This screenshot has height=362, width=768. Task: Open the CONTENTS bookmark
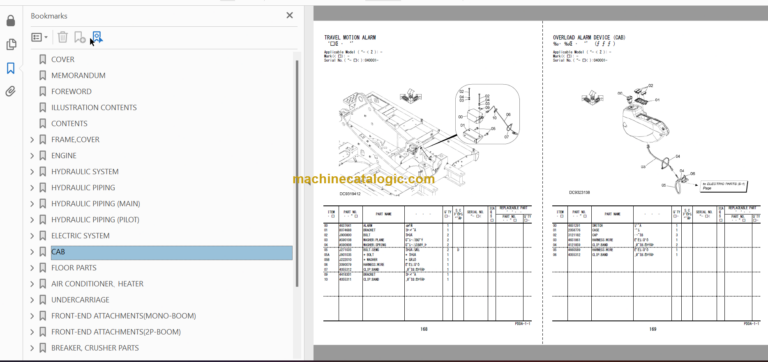point(69,123)
